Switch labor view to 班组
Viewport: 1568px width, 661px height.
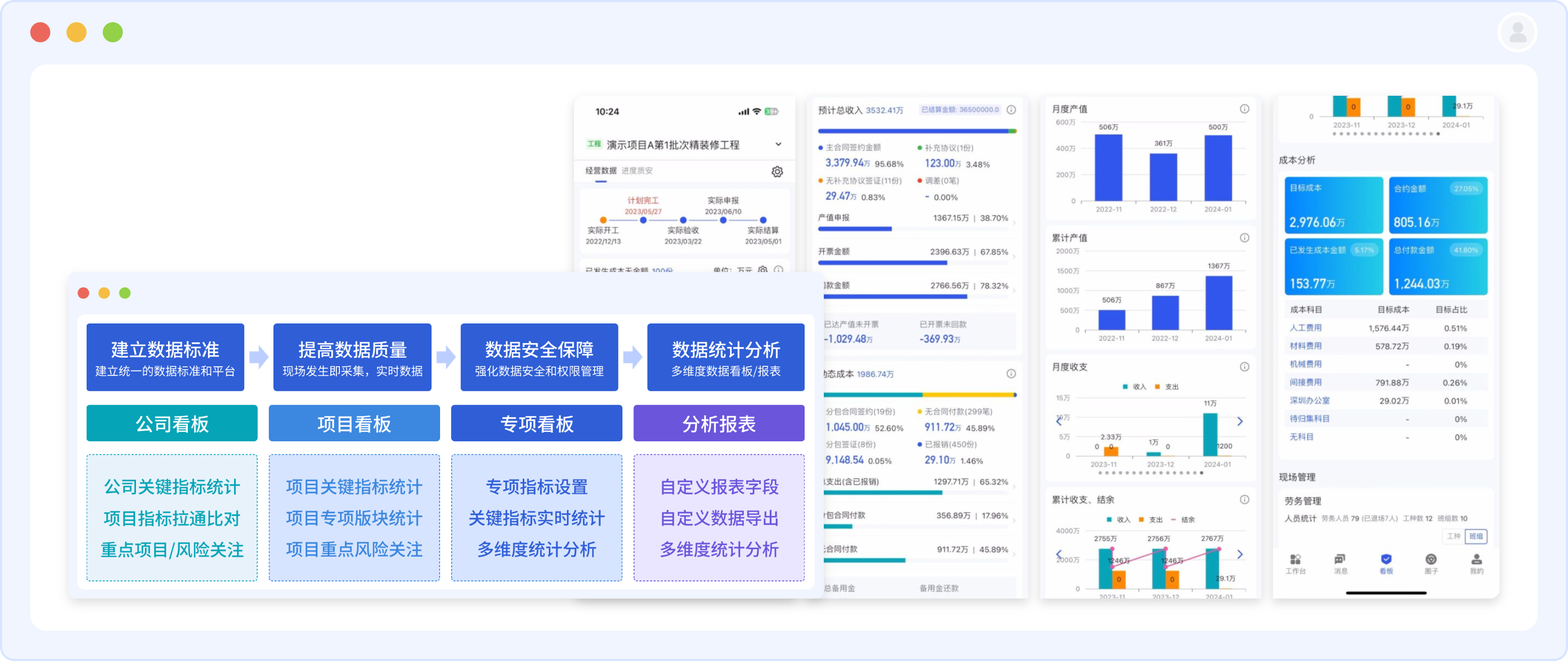[1476, 537]
